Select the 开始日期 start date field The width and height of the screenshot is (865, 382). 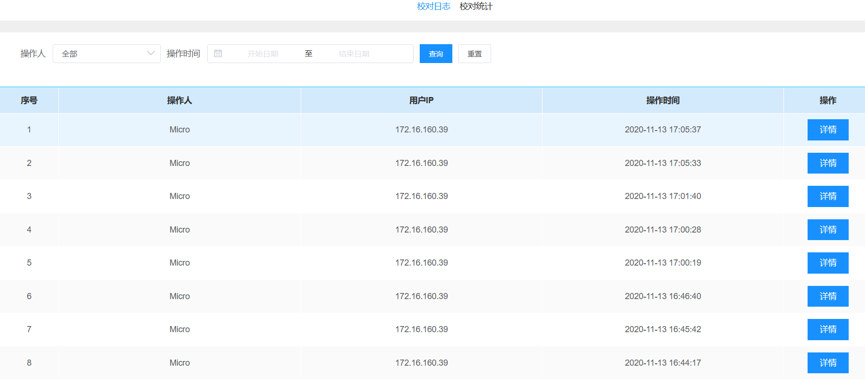[x=263, y=54]
